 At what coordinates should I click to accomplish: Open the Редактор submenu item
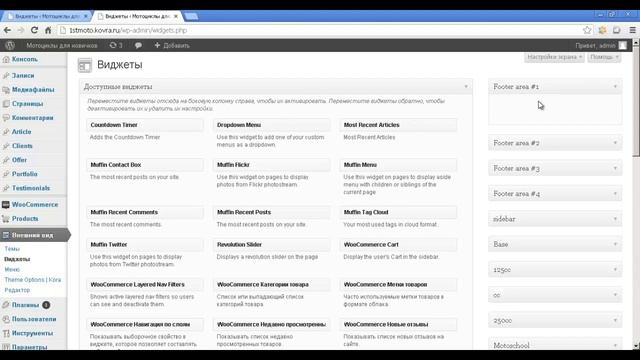[x=17, y=290]
